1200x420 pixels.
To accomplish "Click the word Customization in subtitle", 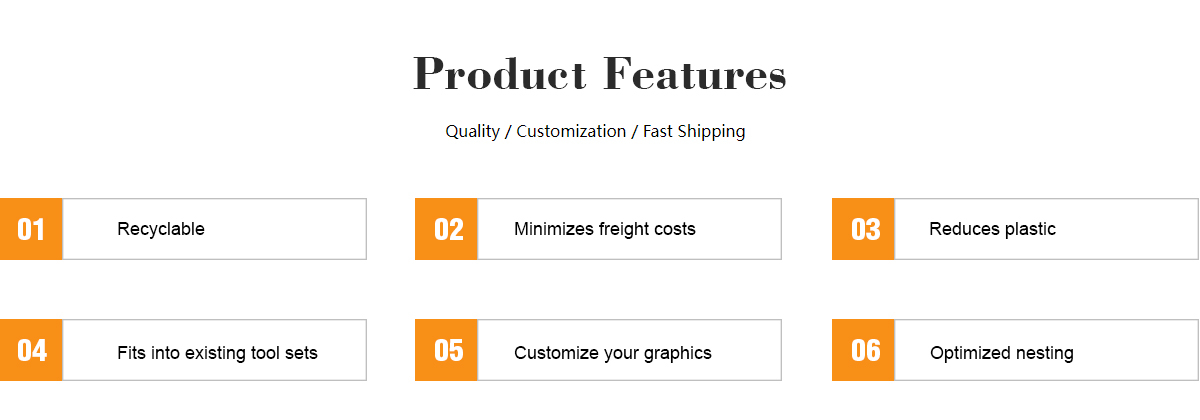I will (x=571, y=132).
